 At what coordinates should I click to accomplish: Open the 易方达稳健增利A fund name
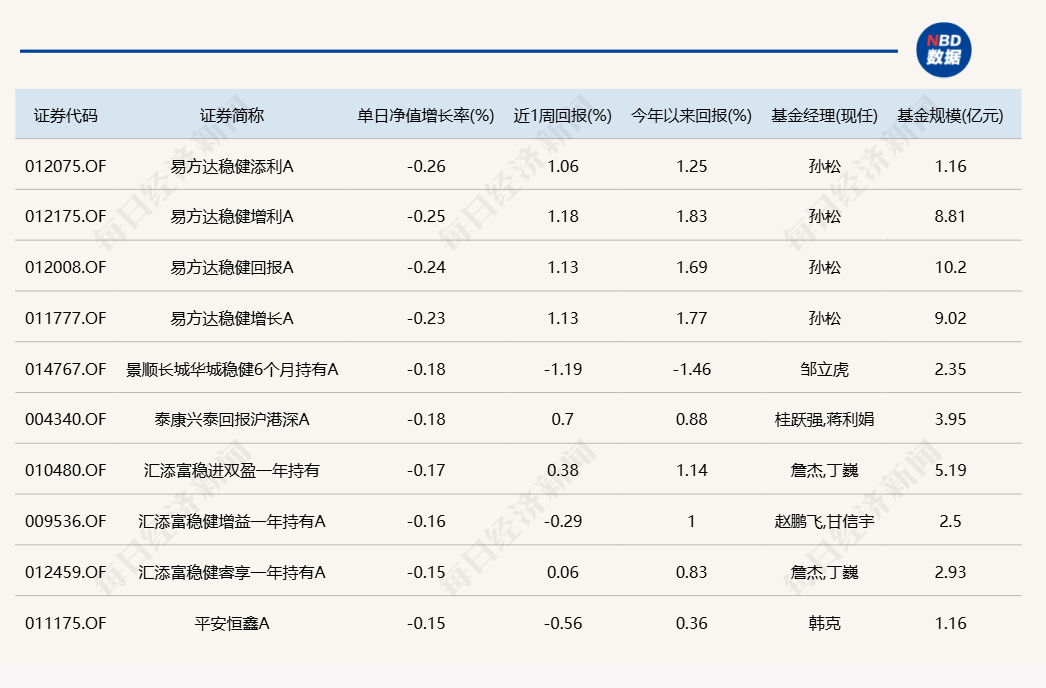tap(232, 216)
